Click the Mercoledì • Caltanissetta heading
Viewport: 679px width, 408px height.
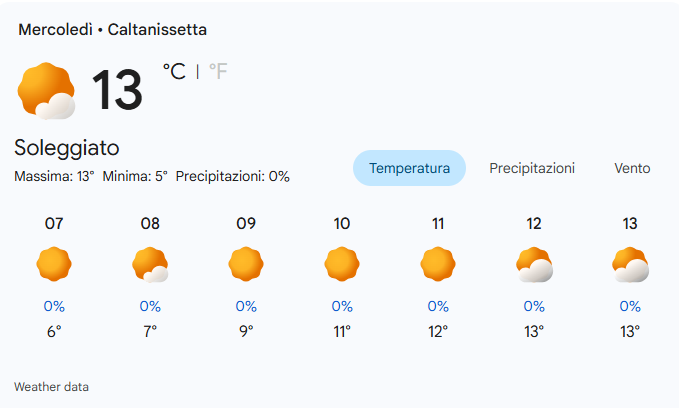[x=113, y=30]
